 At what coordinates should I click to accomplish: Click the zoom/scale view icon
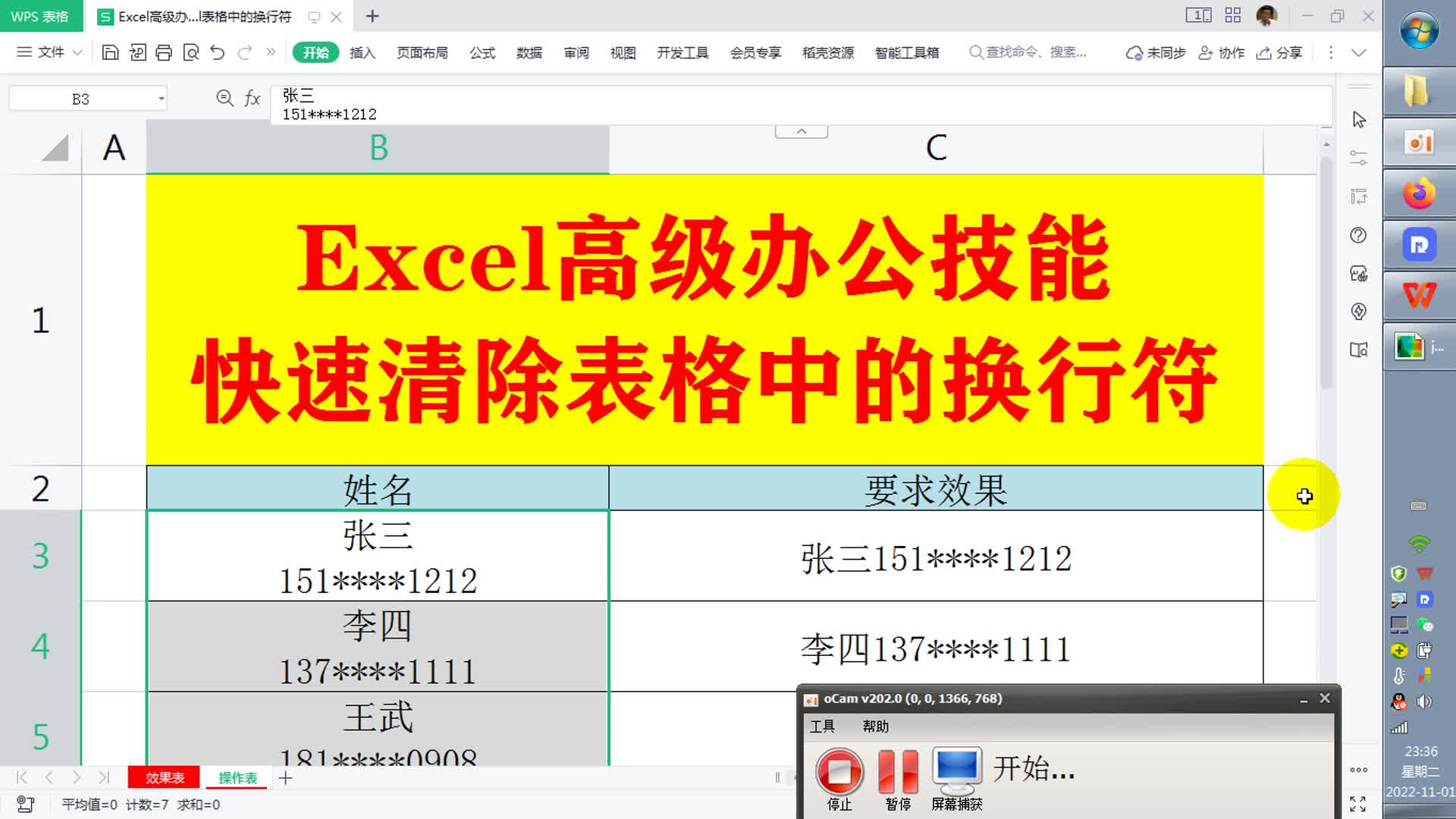pyautogui.click(x=222, y=97)
